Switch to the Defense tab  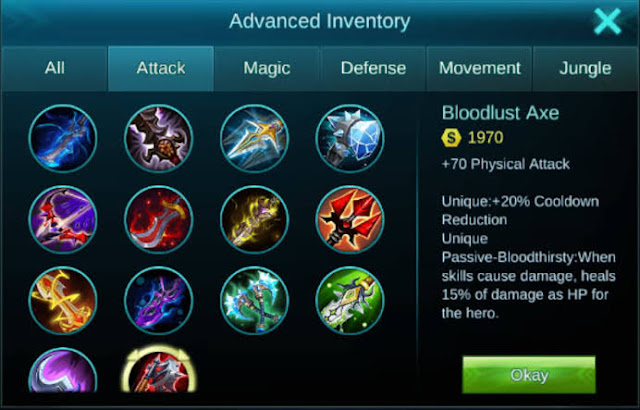(x=373, y=68)
